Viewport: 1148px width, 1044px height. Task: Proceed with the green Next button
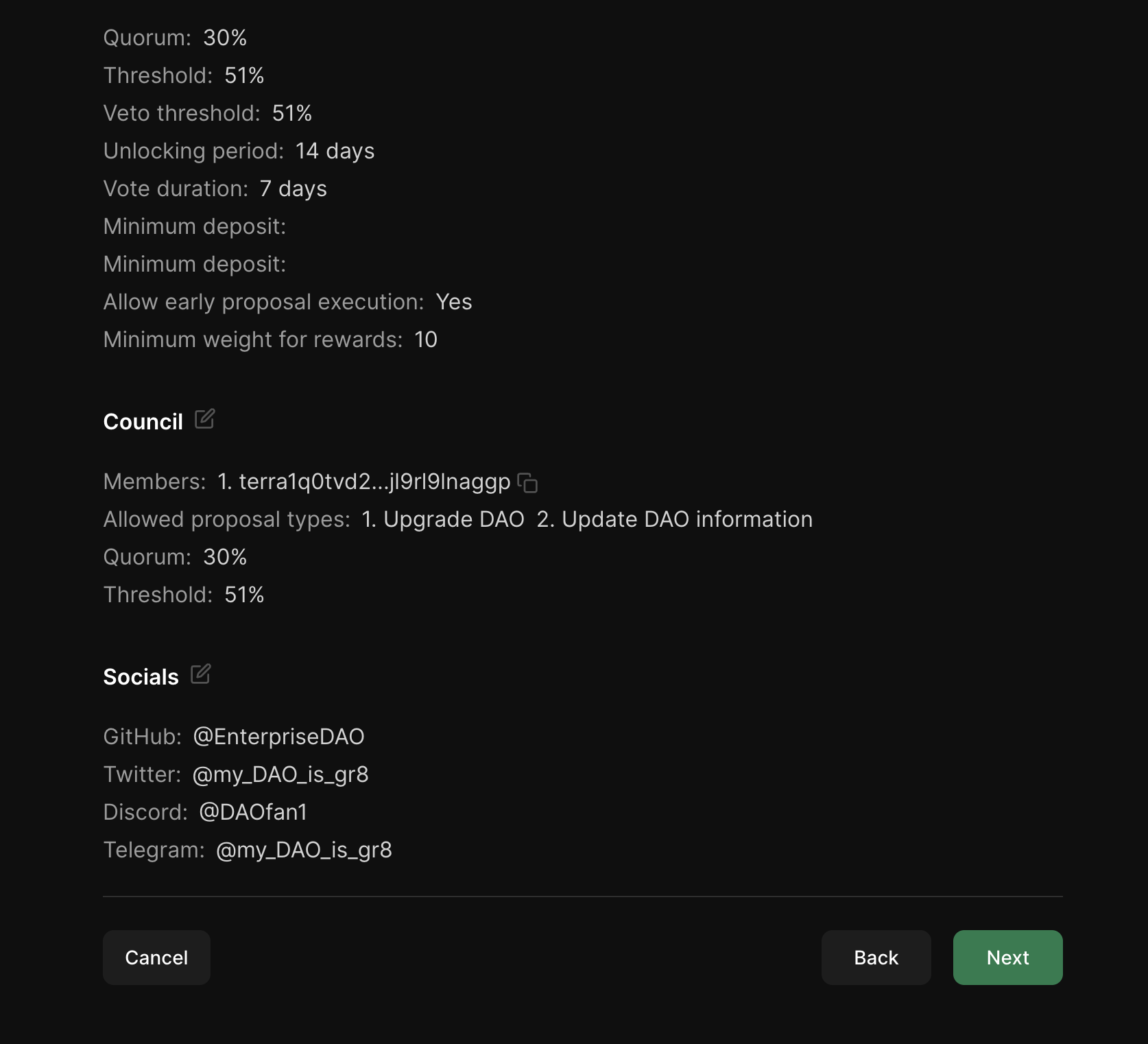click(x=1007, y=958)
